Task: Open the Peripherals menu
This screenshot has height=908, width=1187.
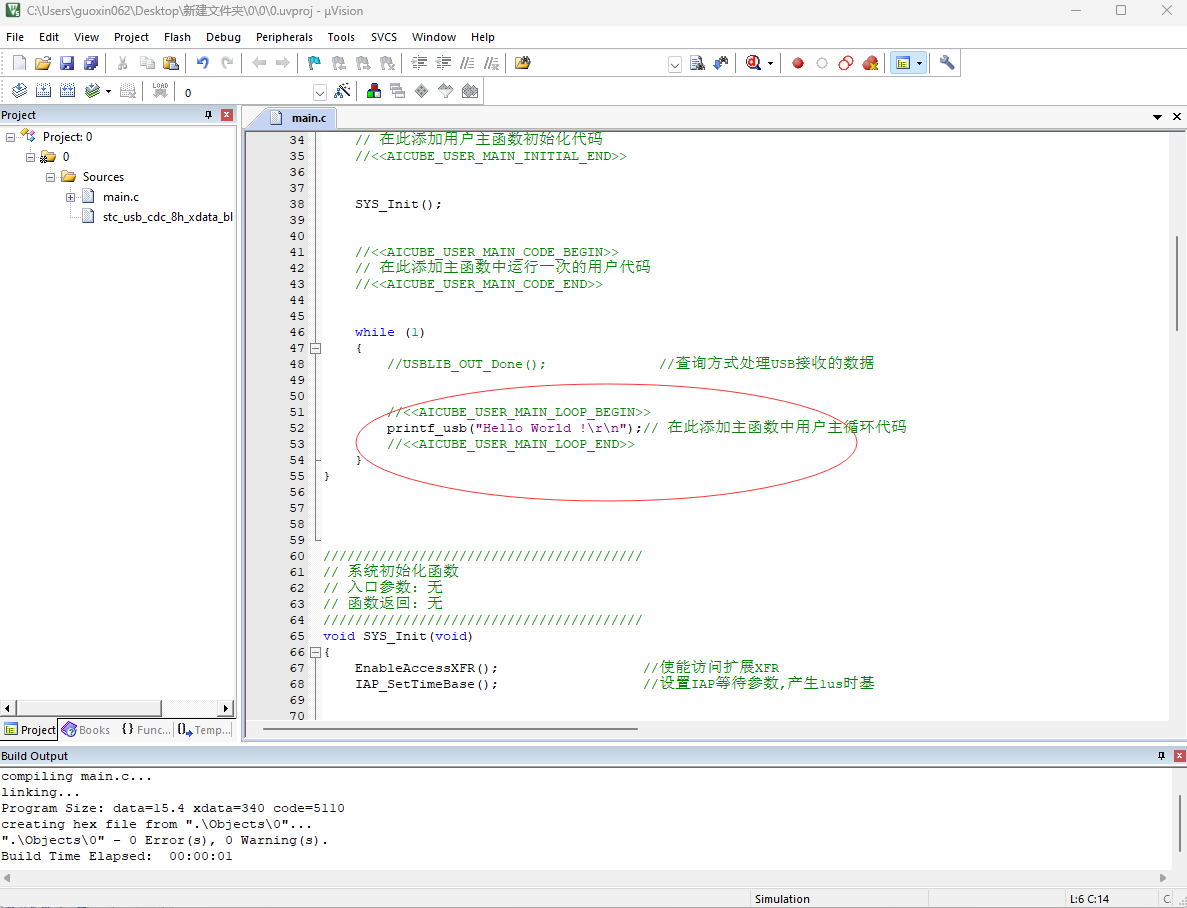Action: tap(284, 37)
